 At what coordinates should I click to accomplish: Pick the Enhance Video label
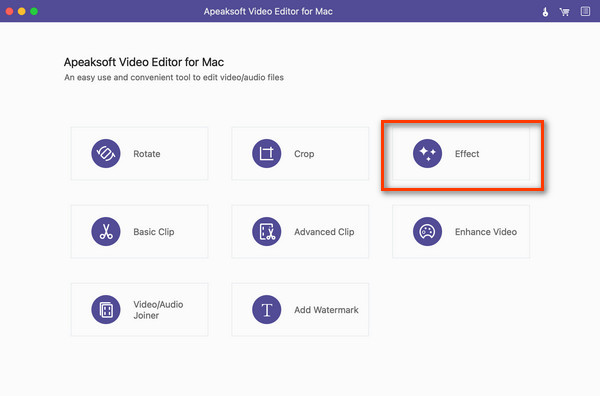click(486, 232)
